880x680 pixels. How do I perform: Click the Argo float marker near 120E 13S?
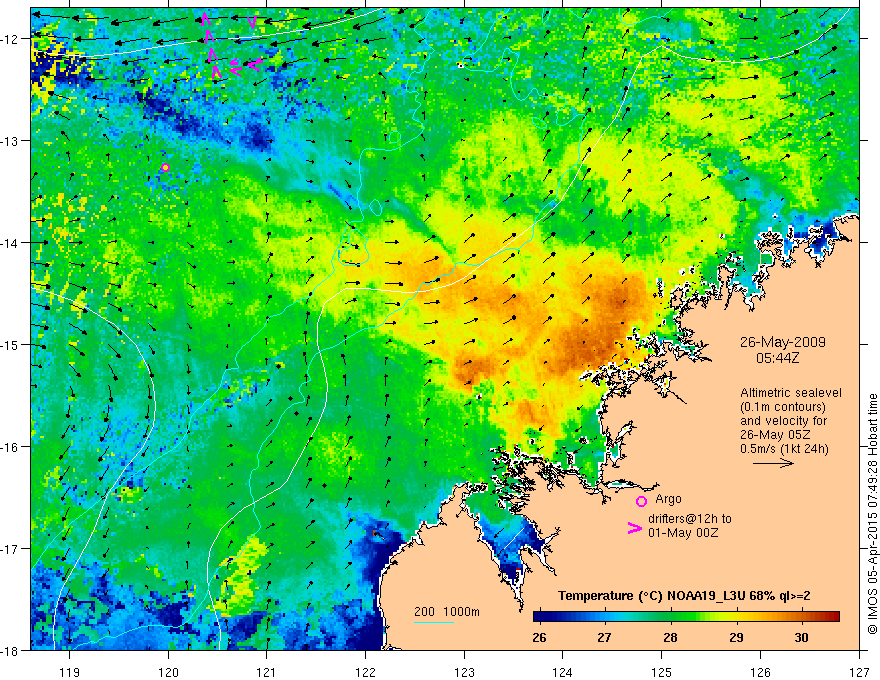point(166,167)
